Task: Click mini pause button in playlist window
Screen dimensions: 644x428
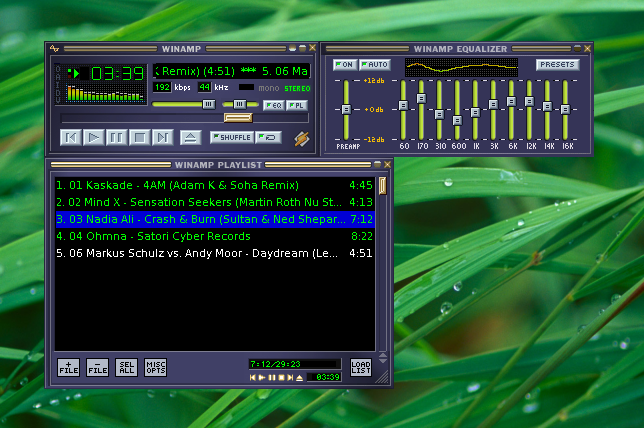Action: [271, 377]
